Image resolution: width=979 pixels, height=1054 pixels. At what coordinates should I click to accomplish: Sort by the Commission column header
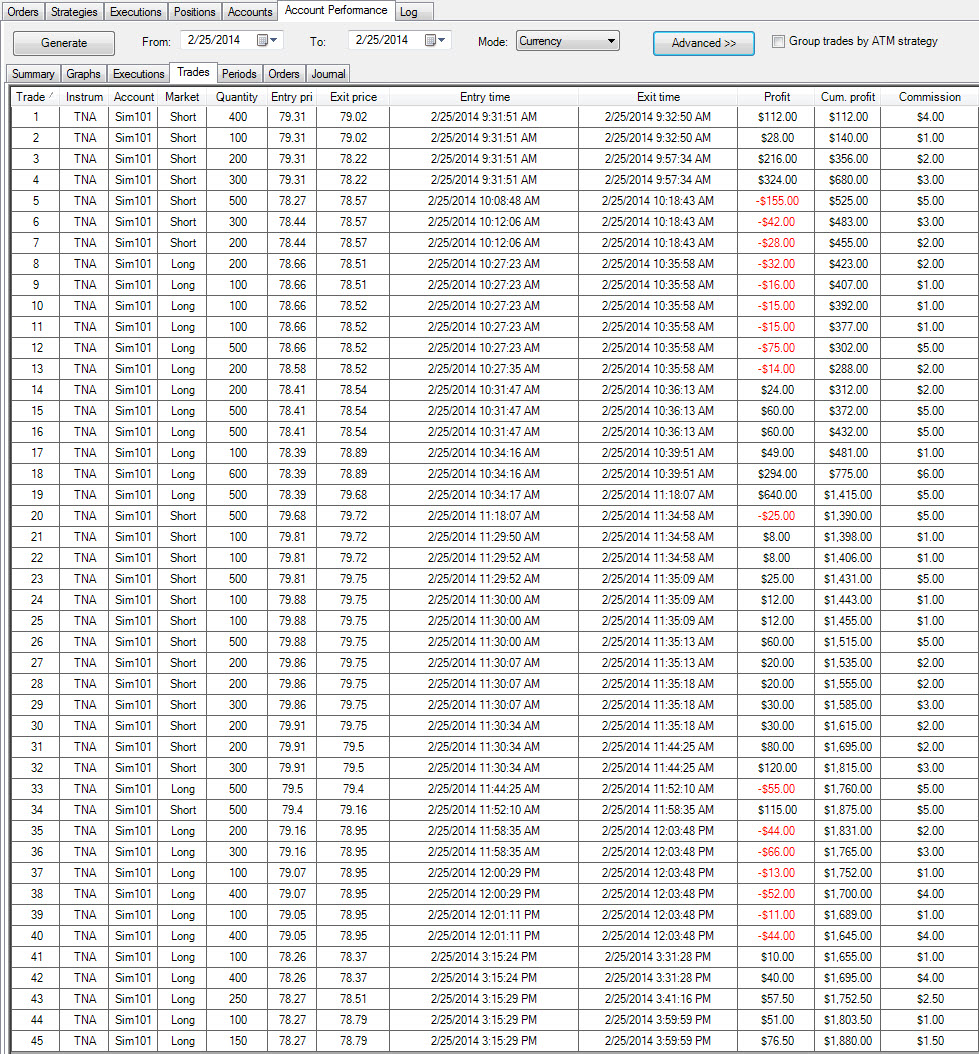pos(929,97)
